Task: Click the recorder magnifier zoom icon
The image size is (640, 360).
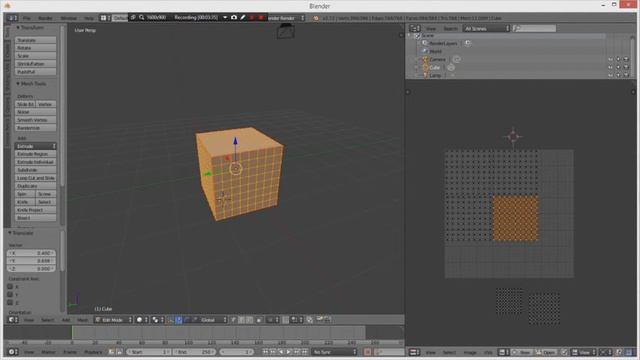Action: (142, 18)
